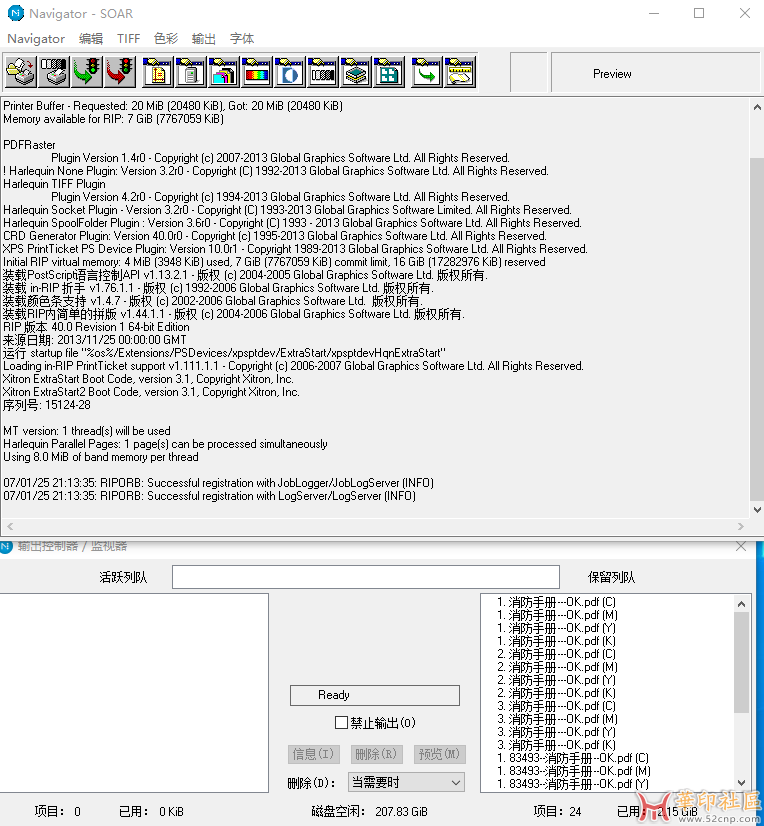
Task: Click the Preview button
Action: coord(612,74)
